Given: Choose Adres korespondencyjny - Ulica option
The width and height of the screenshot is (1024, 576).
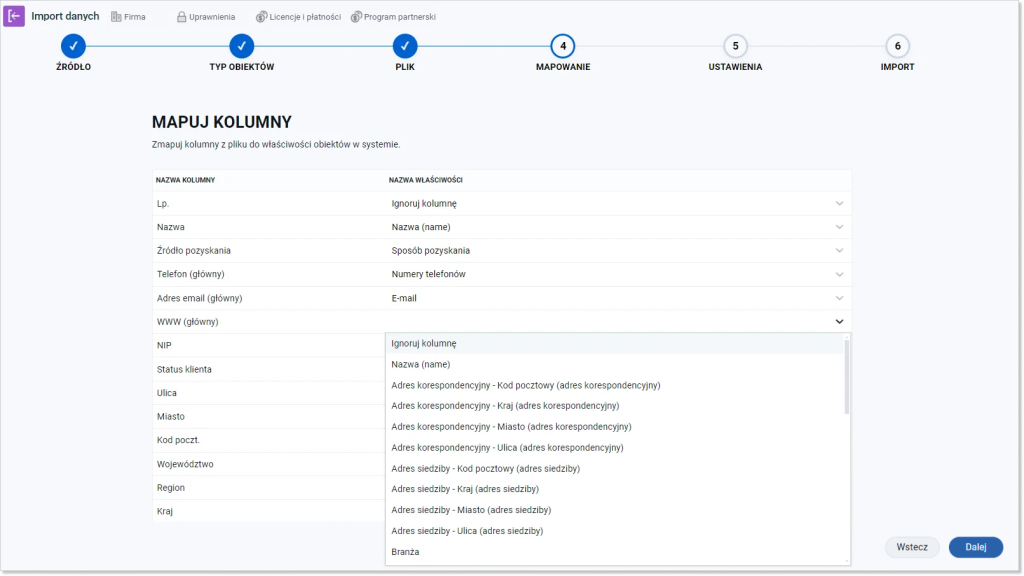Looking at the screenshot, I should tap(615, 447).
